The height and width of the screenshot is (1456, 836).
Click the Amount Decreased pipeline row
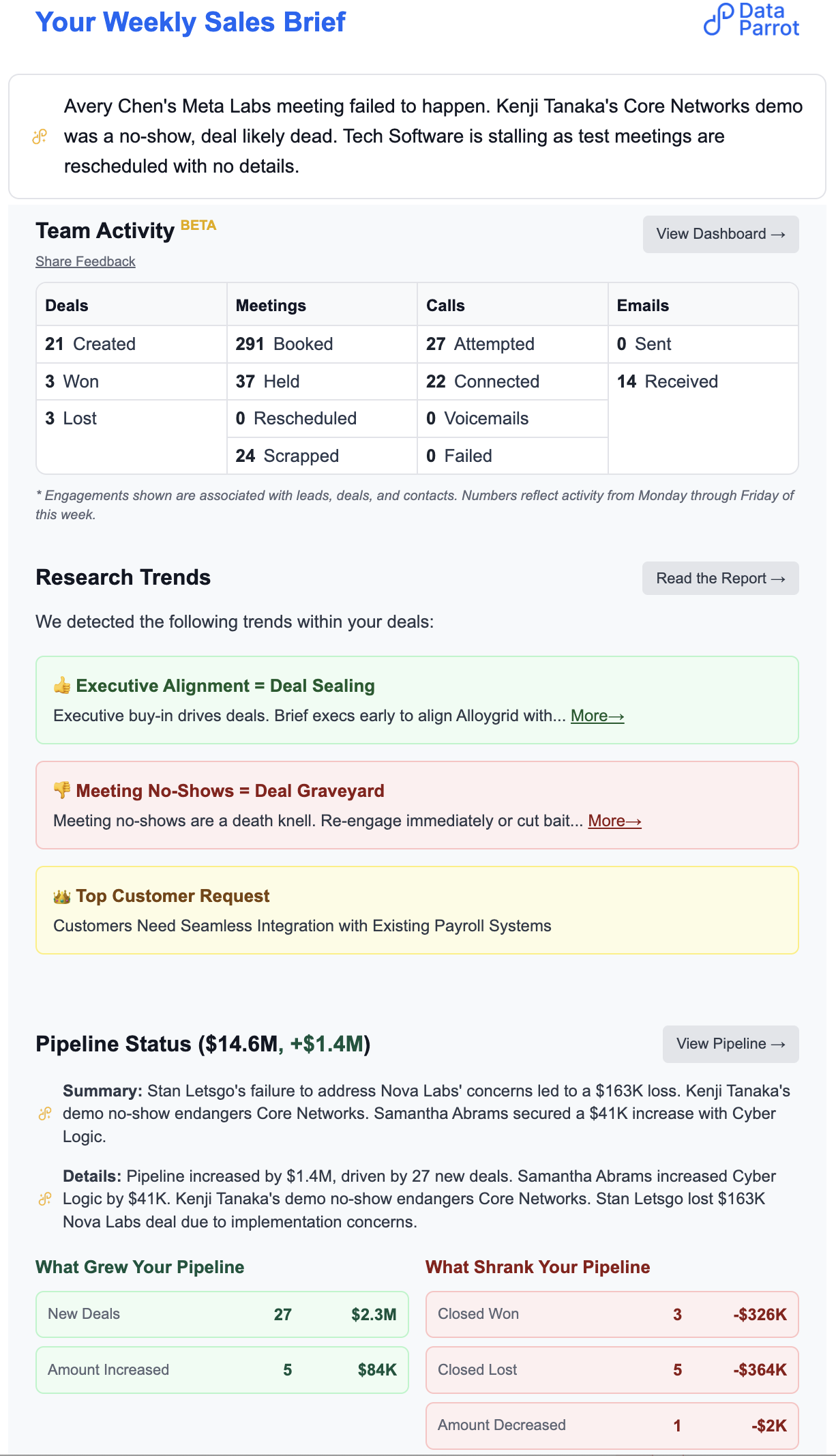612,1425
